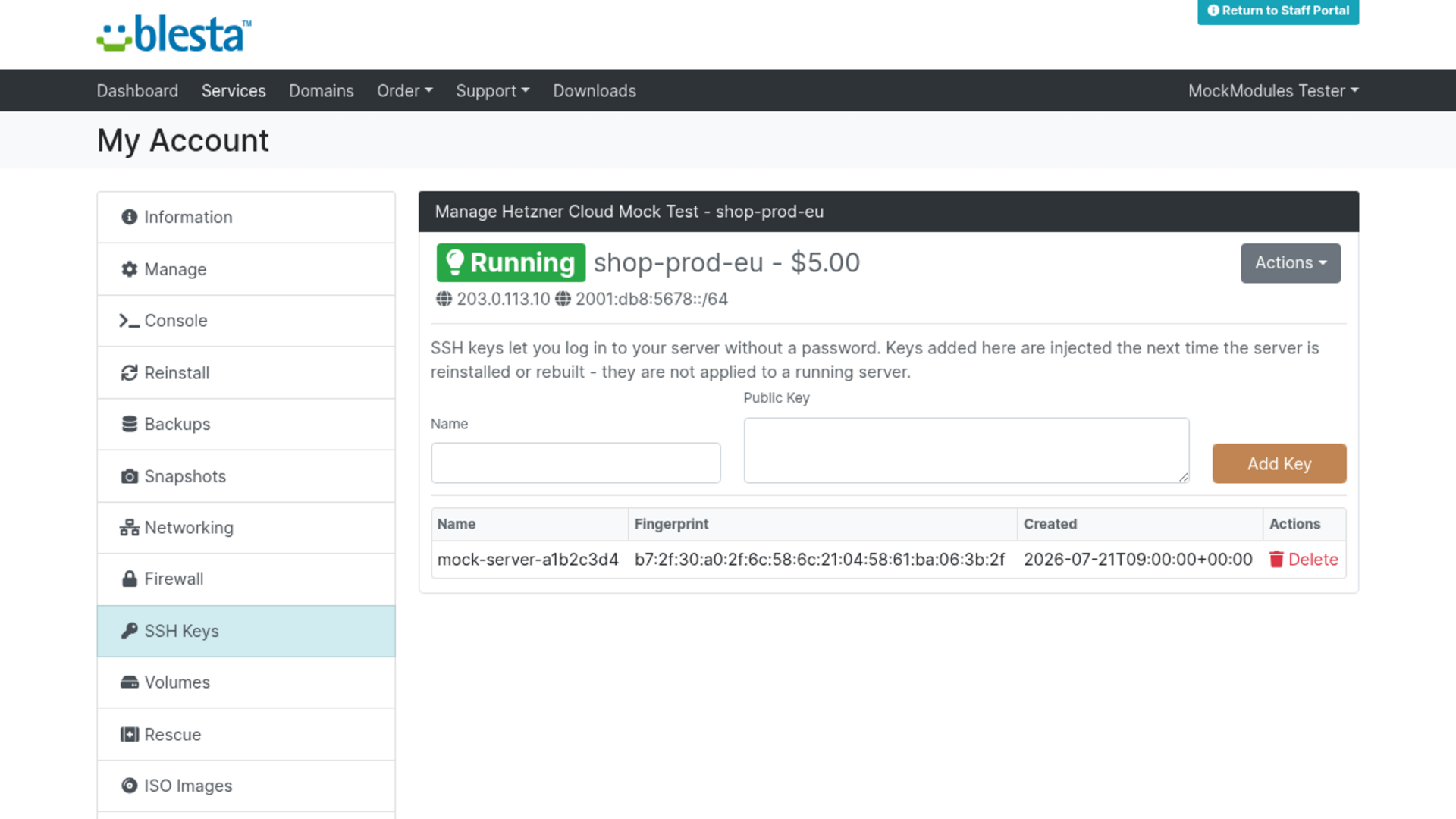Click info icon on Return to Staff Portal

(1213, 11)
